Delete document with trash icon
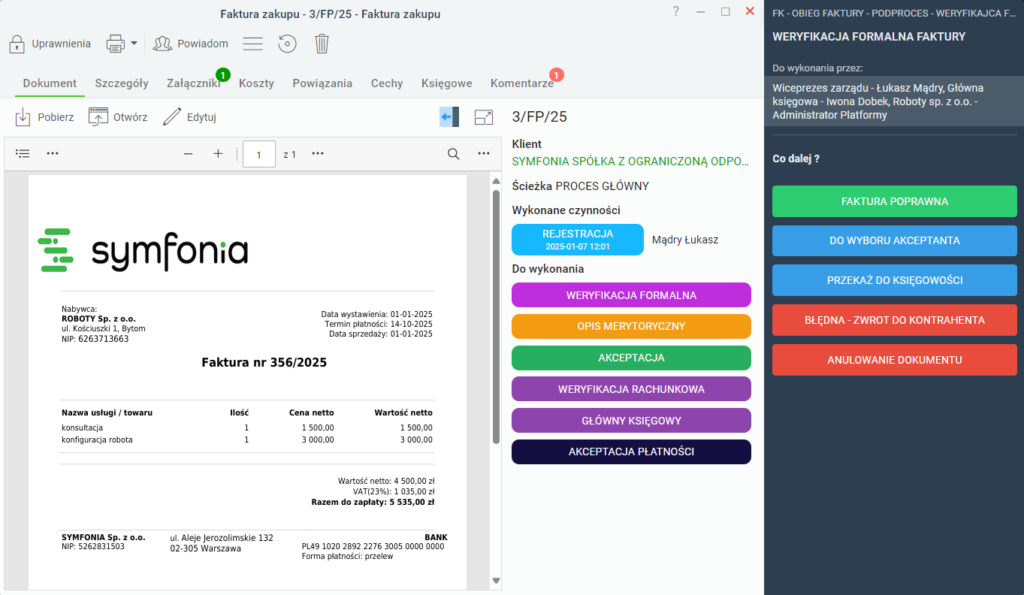The height and width of the screenshot is (595, 1024). (x=322, y=44)
